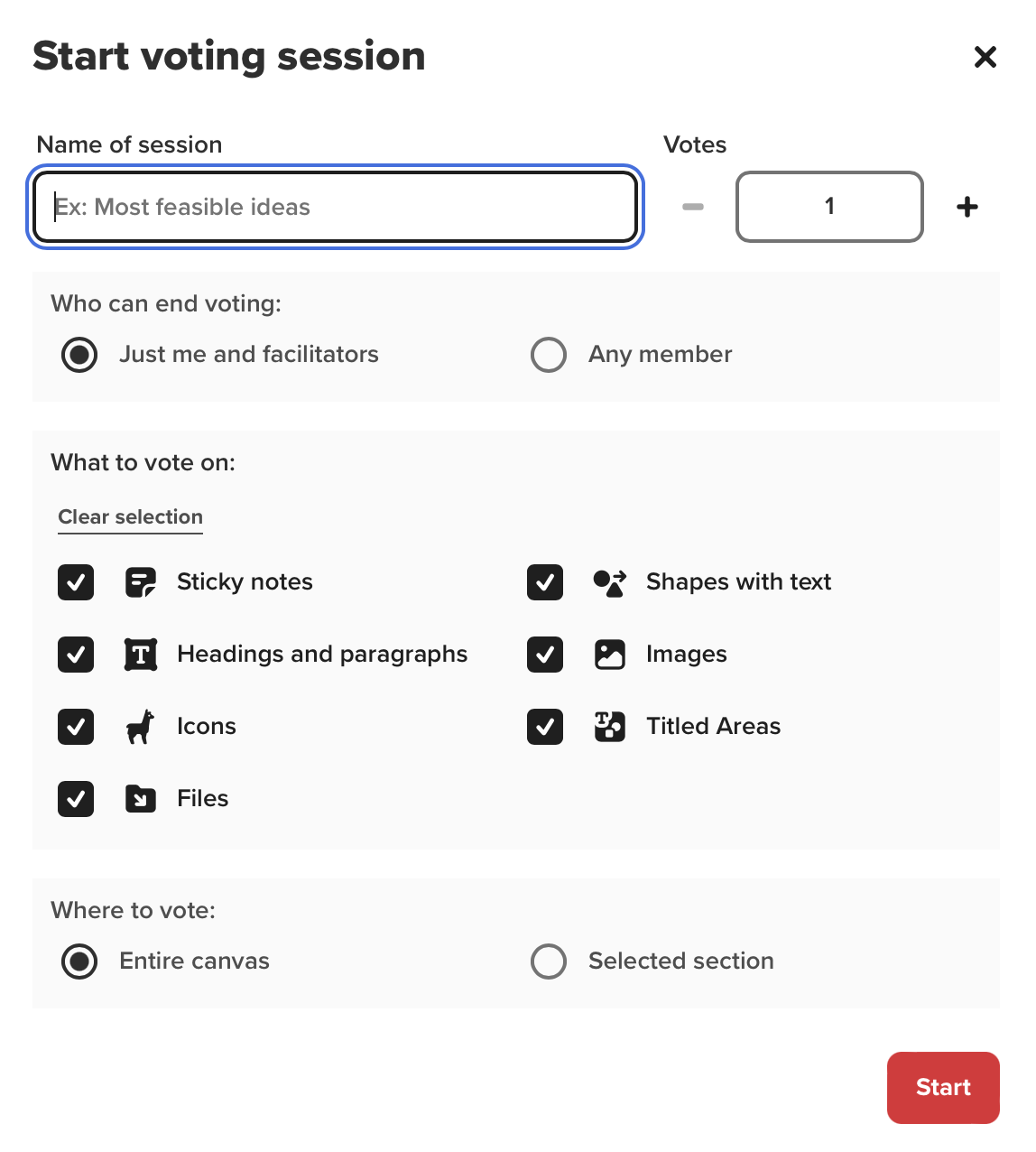Uncheck the Sticky notes checkbox
The width and height of the screenshot is (1036, 1152).
(x=76, y=582)
